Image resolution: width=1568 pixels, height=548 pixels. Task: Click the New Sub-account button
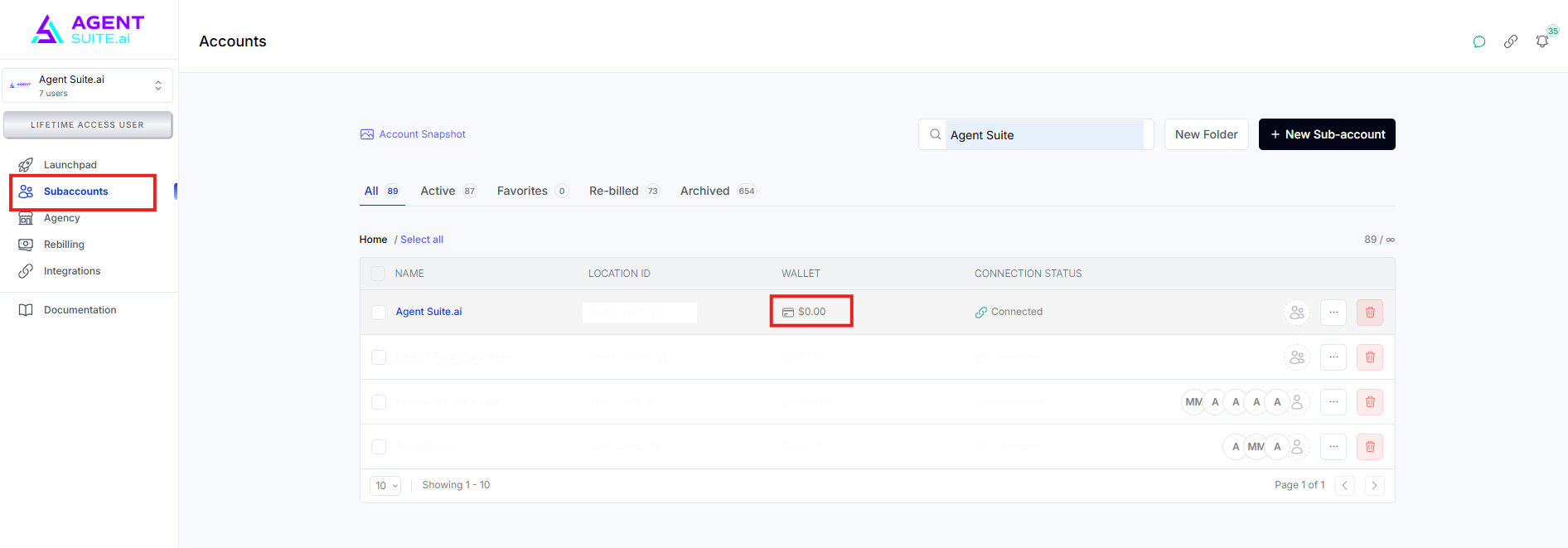tap(1327, 134)
